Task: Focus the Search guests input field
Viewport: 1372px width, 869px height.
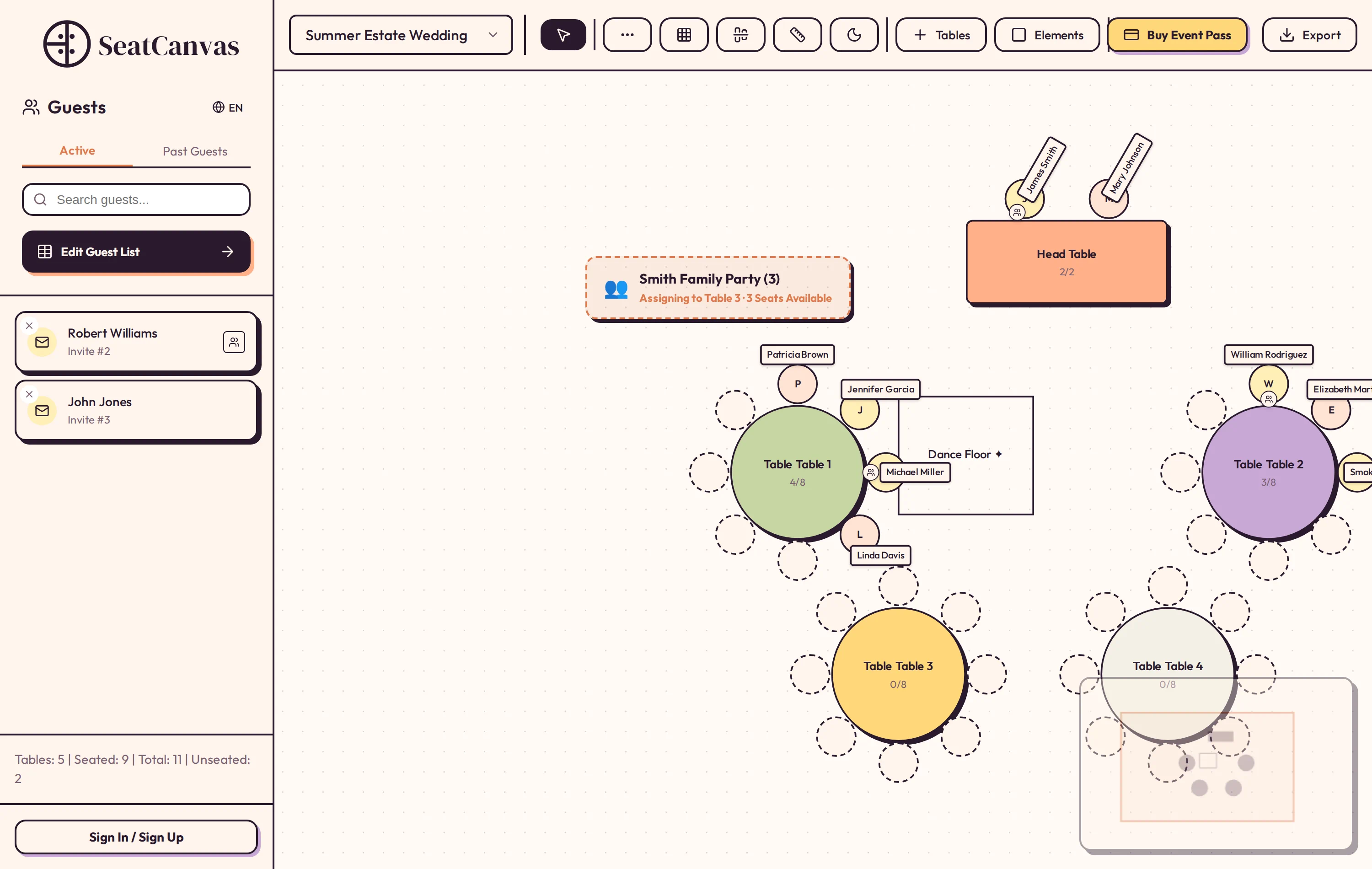Action: [136, 199]
